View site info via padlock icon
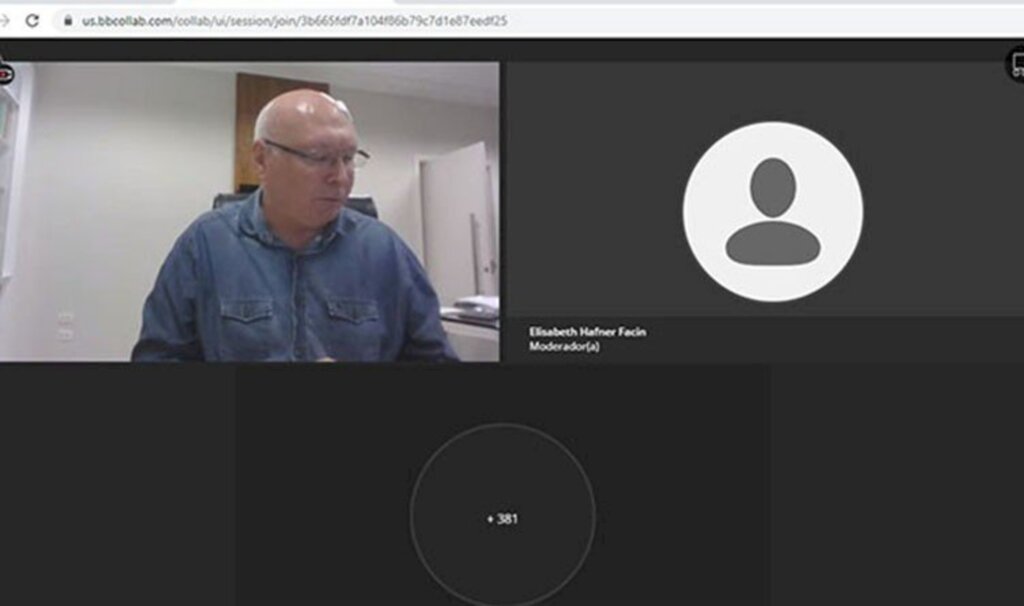 68,20
